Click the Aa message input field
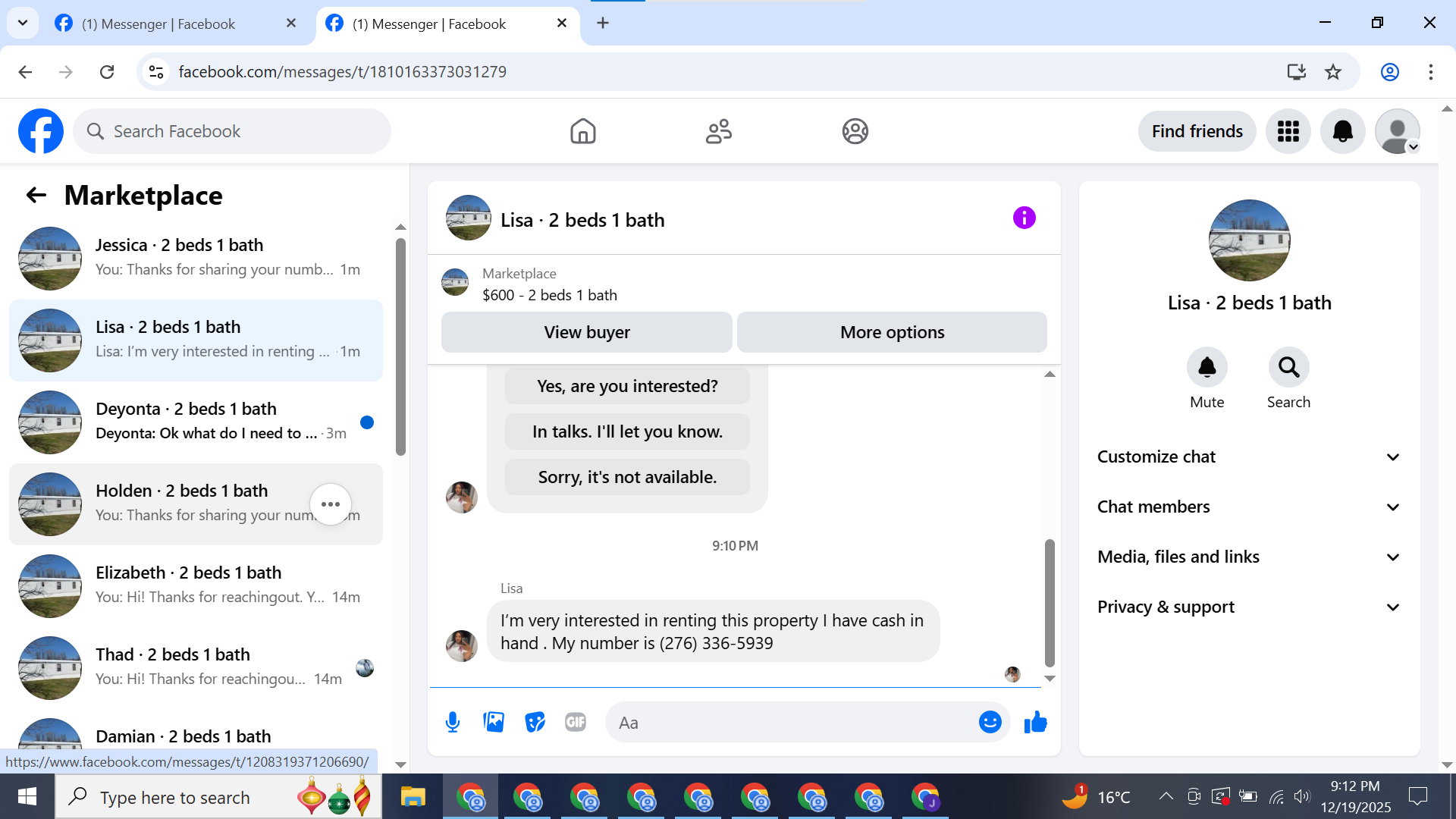The width and height of the screenshot is (1456, 819). coord(789,723)
